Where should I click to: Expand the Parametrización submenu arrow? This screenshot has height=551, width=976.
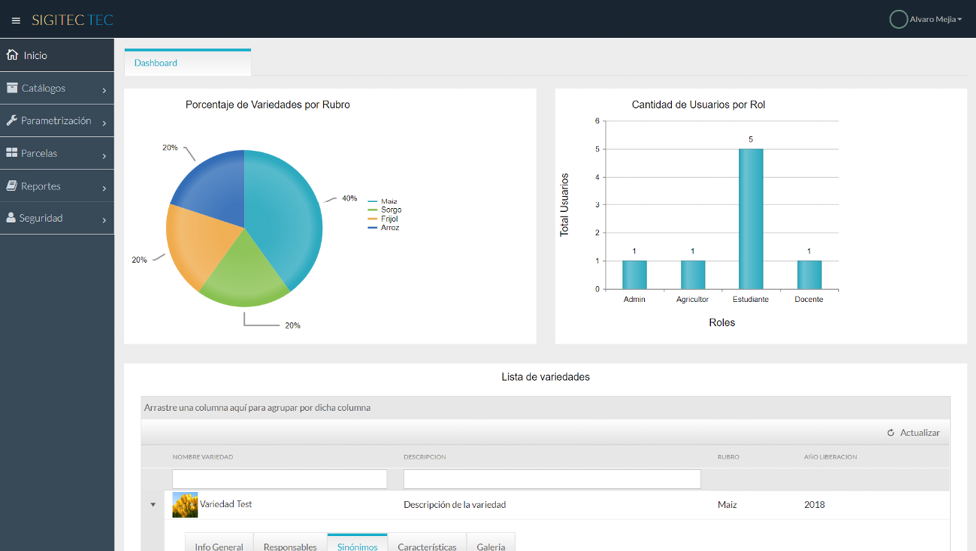pos(104,123)
